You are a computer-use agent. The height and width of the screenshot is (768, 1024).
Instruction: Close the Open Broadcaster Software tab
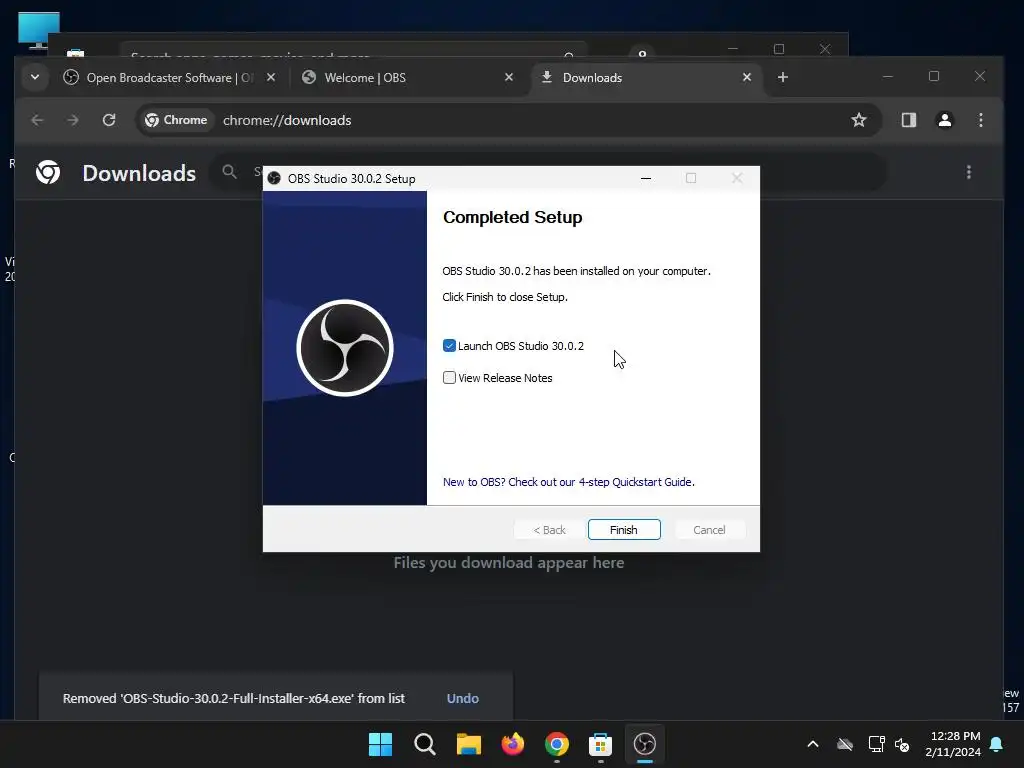click(271, 78)
